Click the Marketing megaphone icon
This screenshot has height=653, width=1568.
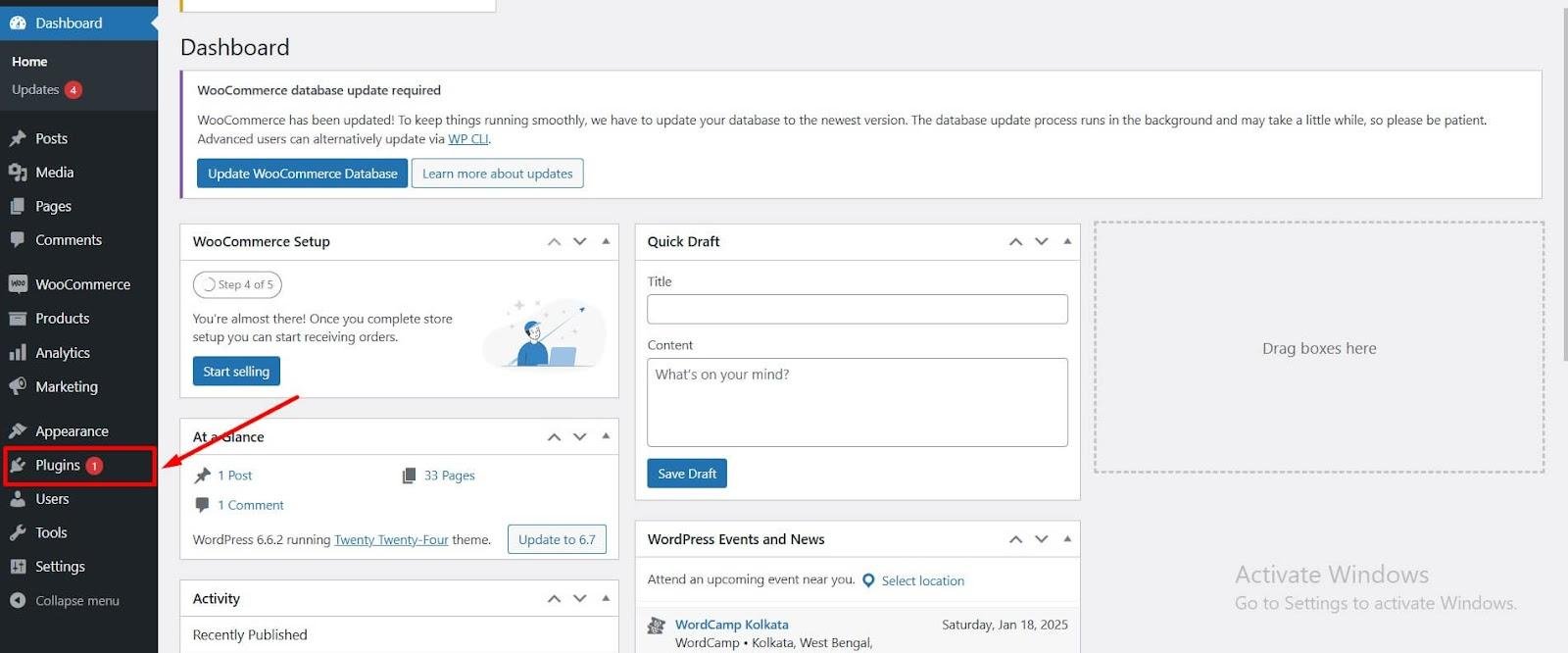click(18, 386)
